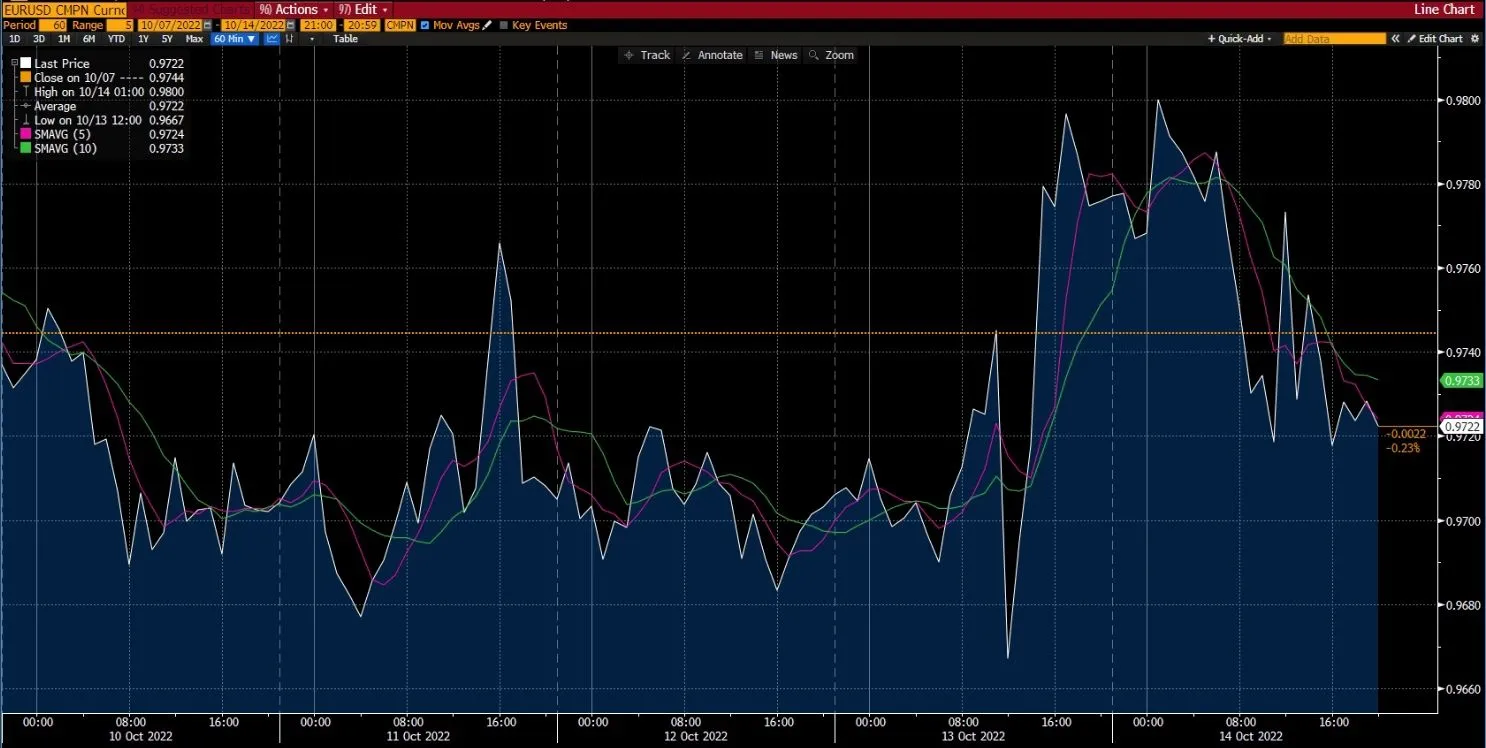Open the 60 Min interval dropdown
This screenshot has width=1486, height=748.
(x=235, y=38)
